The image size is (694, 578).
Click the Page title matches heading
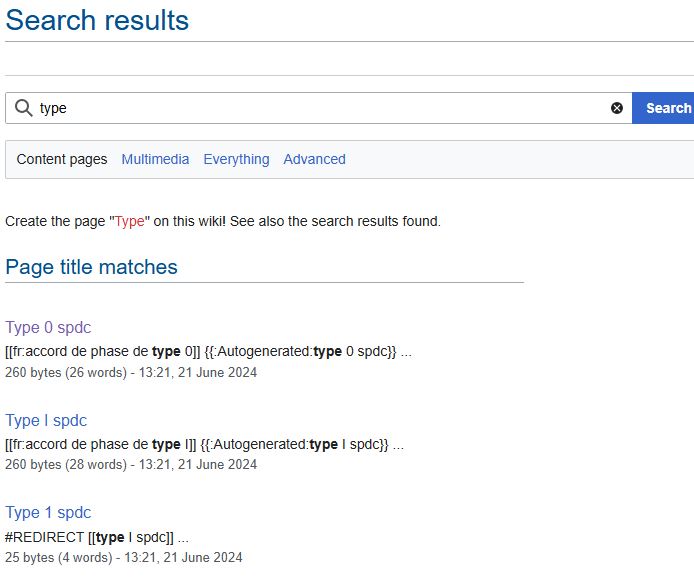click(91, 267)
